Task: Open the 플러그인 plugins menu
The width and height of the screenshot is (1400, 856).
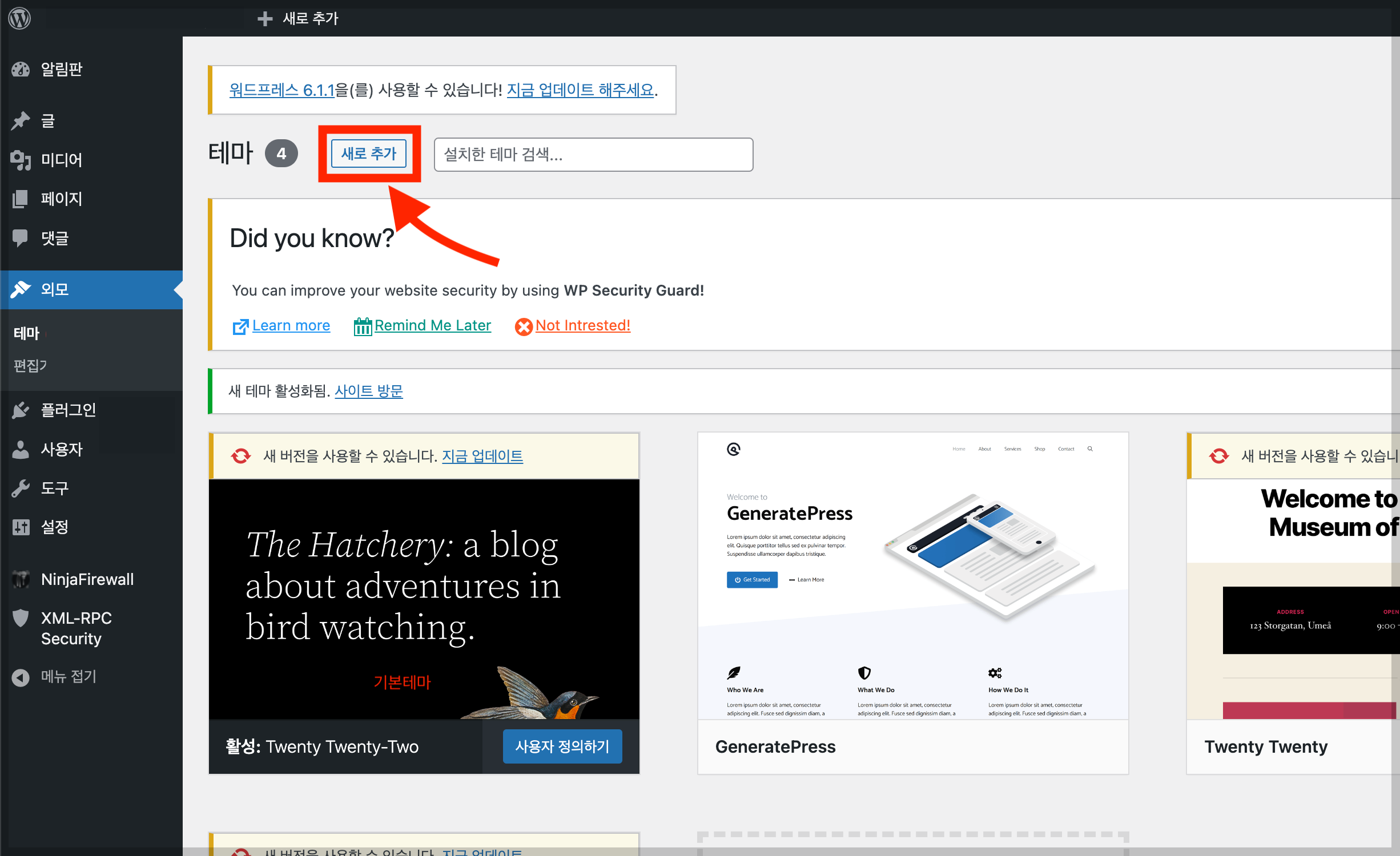Action: (x=68, y=410)
